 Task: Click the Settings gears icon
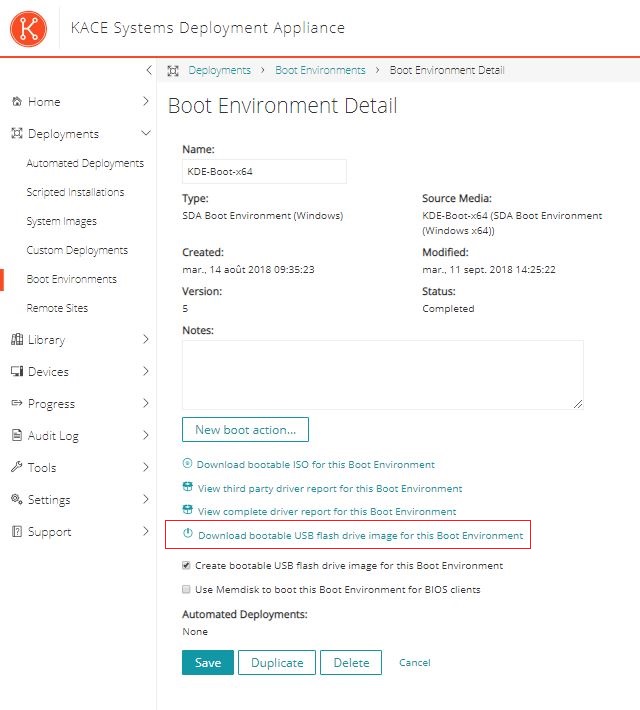point(17,499)
